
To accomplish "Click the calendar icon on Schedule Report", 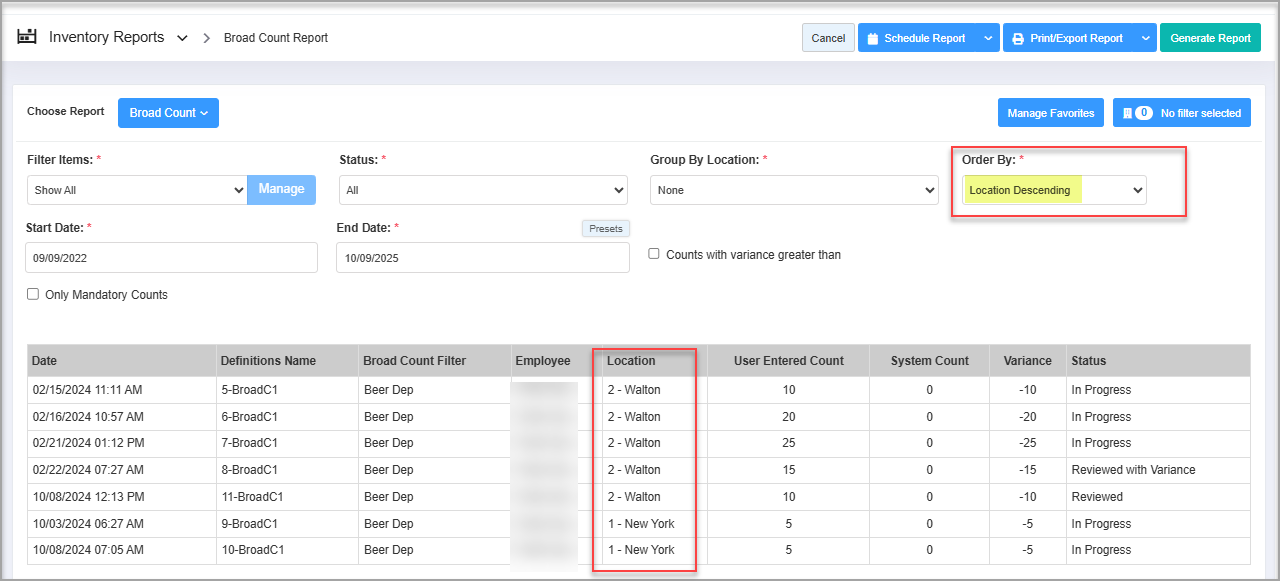I will coord(872,39).
